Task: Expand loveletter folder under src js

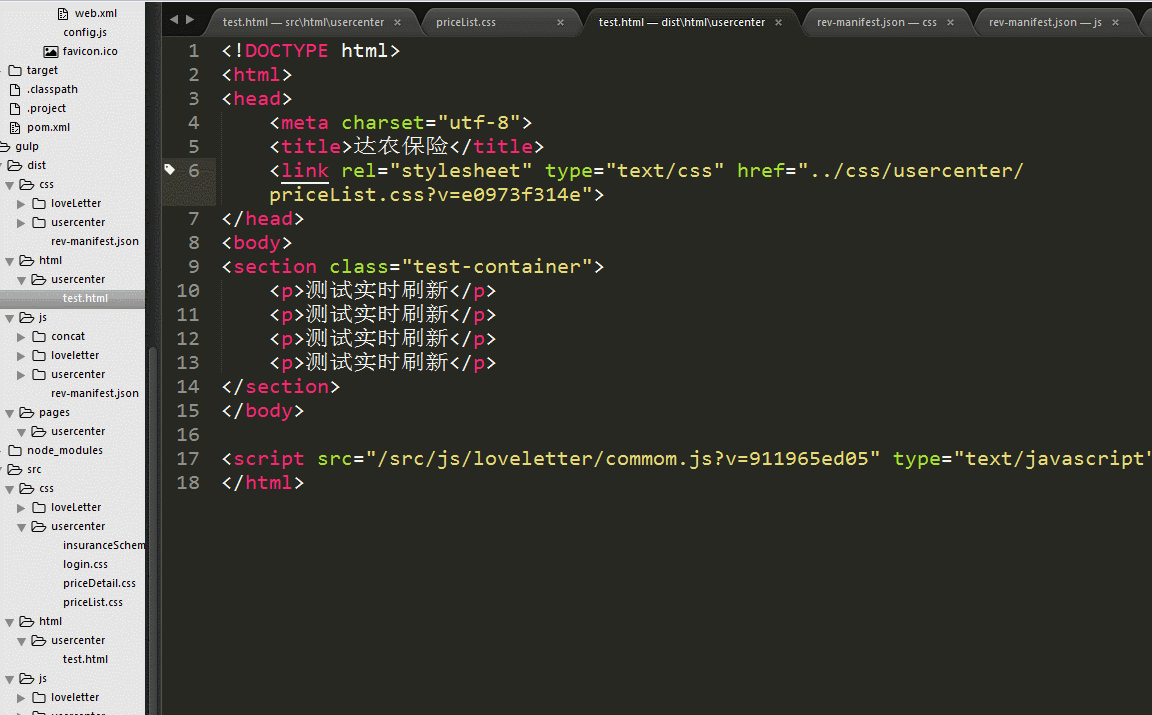Action: click(x=21, y=698)
